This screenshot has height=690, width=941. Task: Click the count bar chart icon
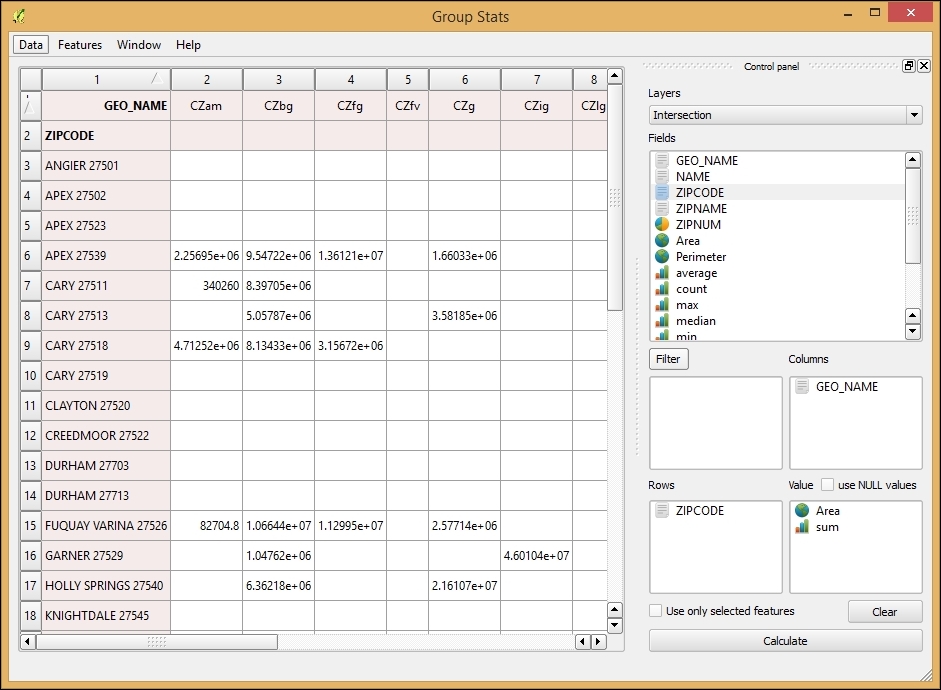point(661,289)
